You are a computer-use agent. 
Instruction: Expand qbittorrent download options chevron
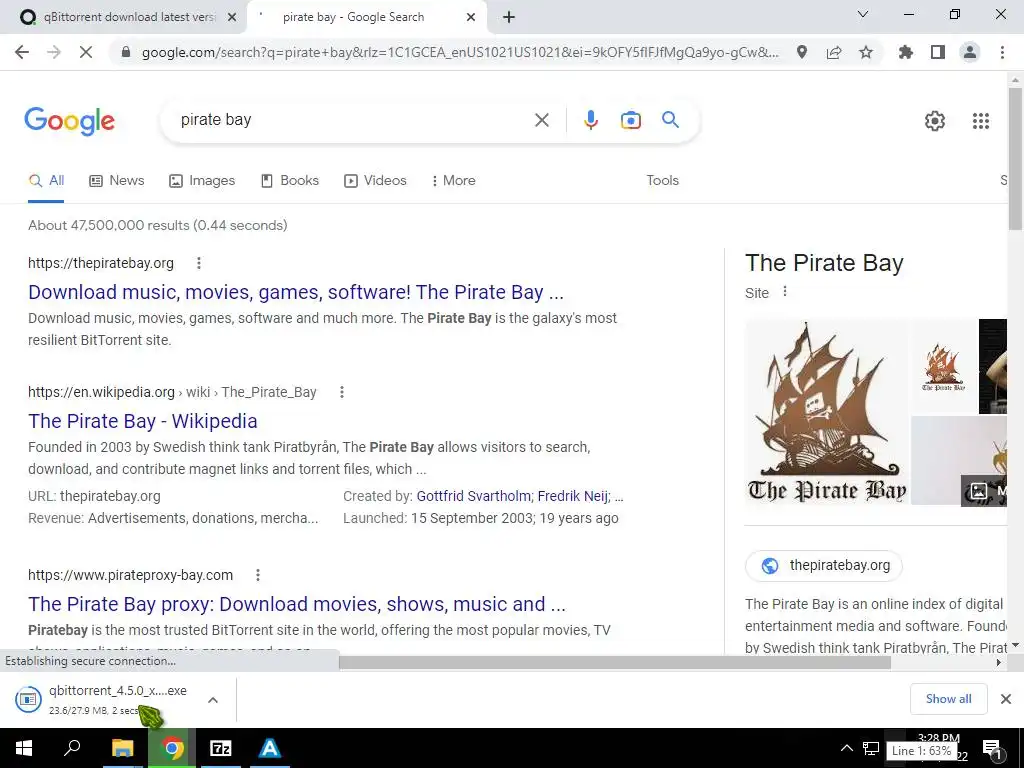pyautogui.click(x=212, y=700)
